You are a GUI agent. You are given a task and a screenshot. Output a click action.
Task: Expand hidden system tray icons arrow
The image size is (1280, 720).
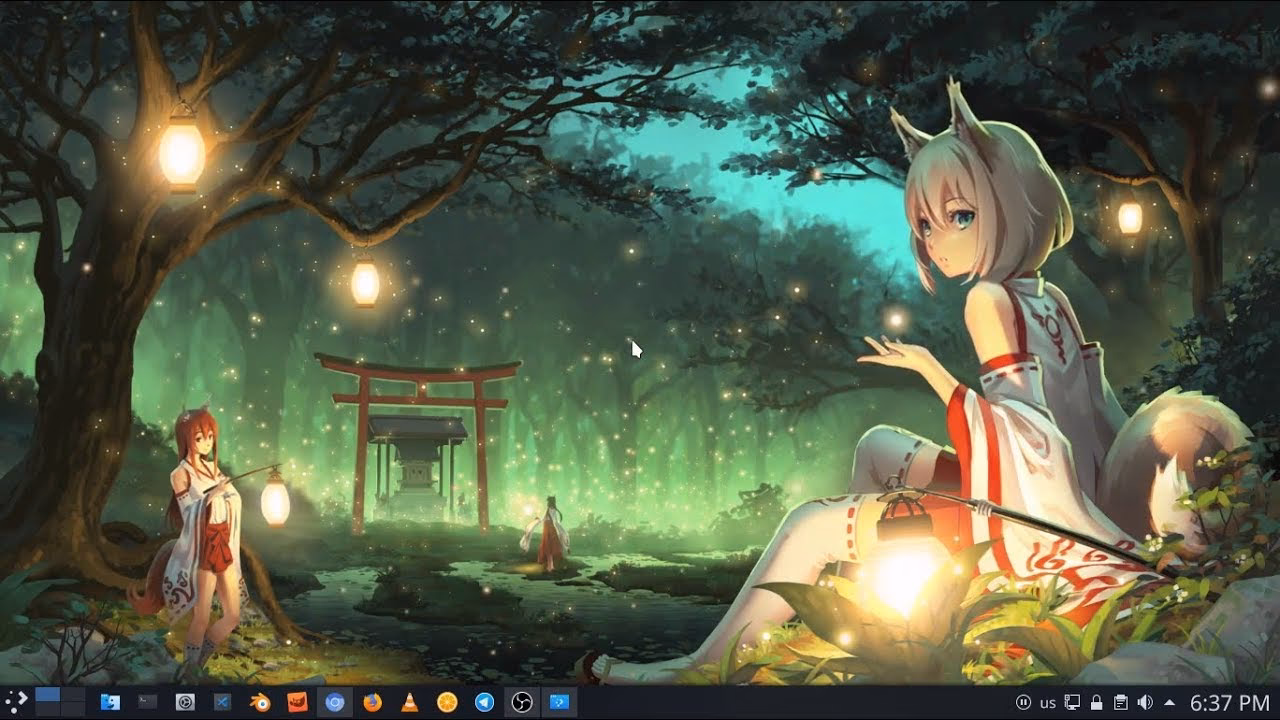pyautogui.click(x=1170, y=702)
